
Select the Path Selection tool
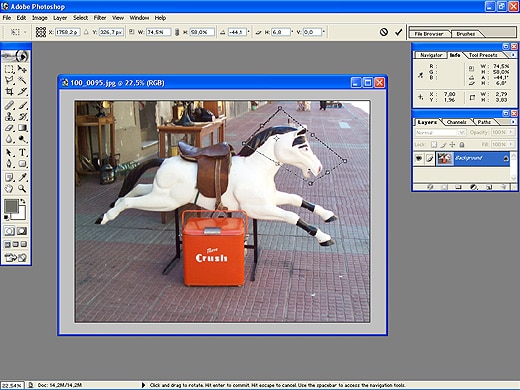(9, 153)
